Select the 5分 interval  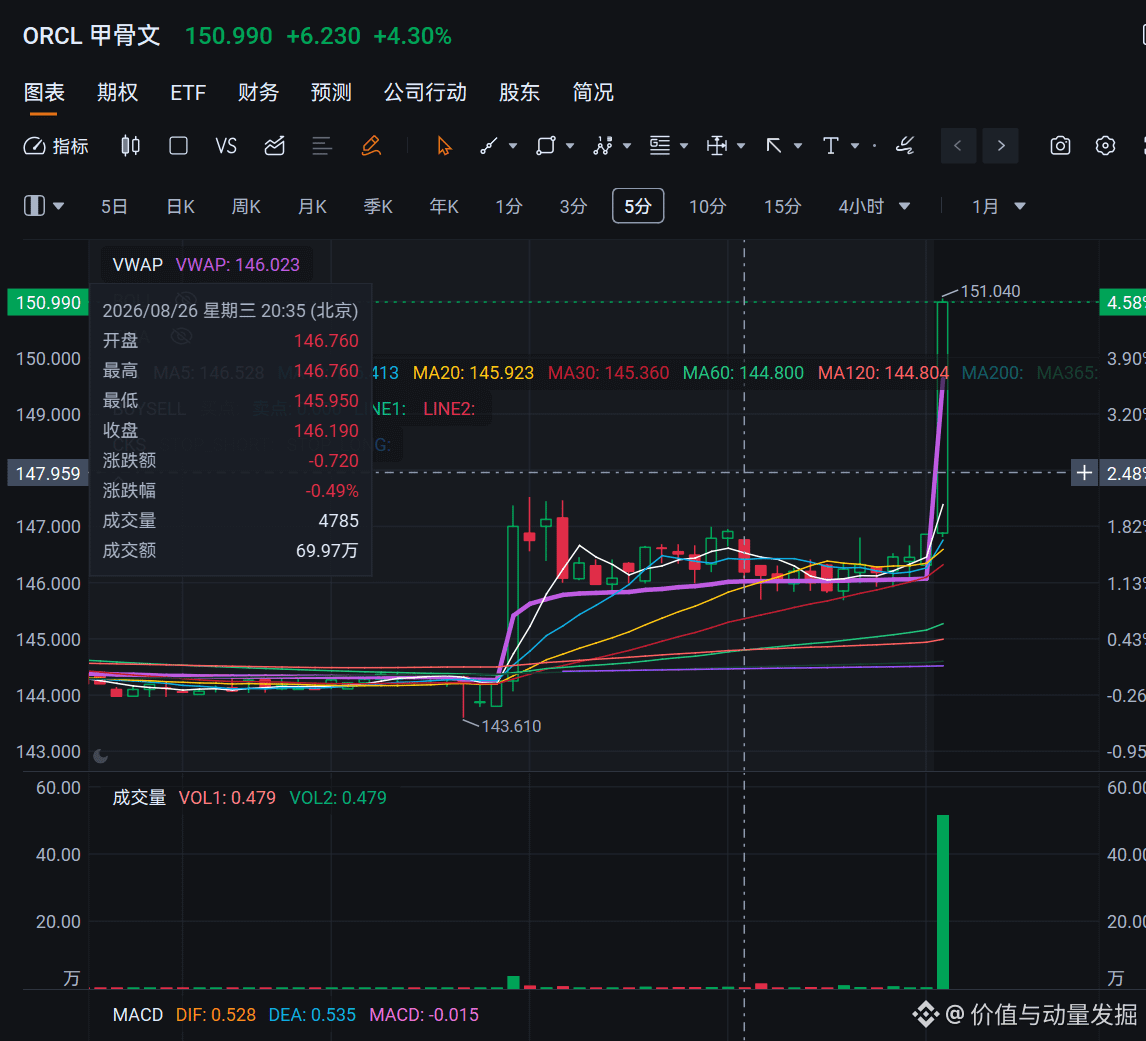(638, 206)
